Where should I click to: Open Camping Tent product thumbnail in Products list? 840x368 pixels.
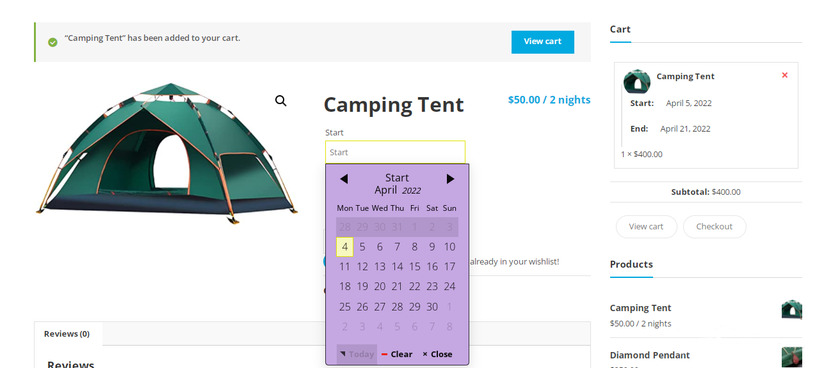[x=792, y=310]
